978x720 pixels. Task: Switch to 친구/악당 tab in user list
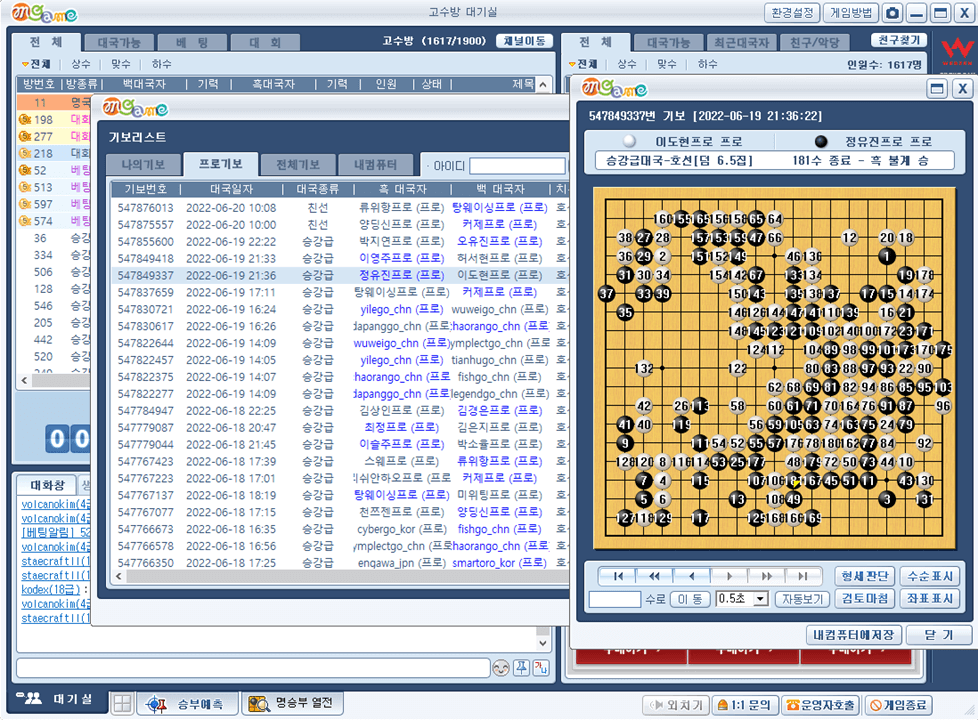pyautogui.click(x=815, y=42)
